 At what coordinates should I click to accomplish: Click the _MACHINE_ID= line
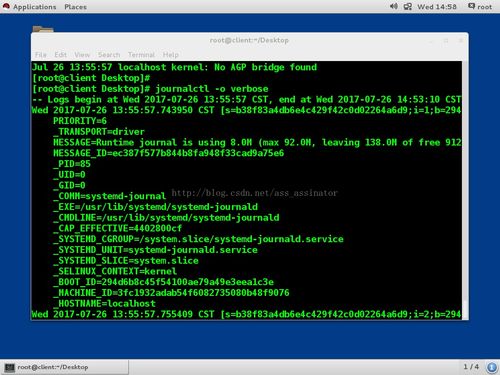[x=171, y=293]
